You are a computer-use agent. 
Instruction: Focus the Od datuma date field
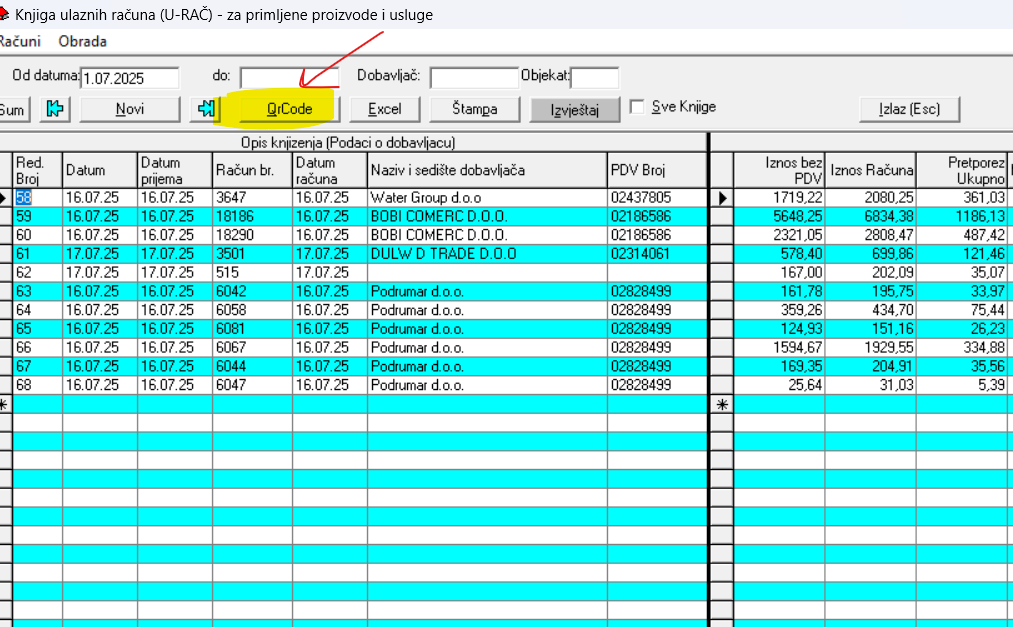tap(130, 78)
